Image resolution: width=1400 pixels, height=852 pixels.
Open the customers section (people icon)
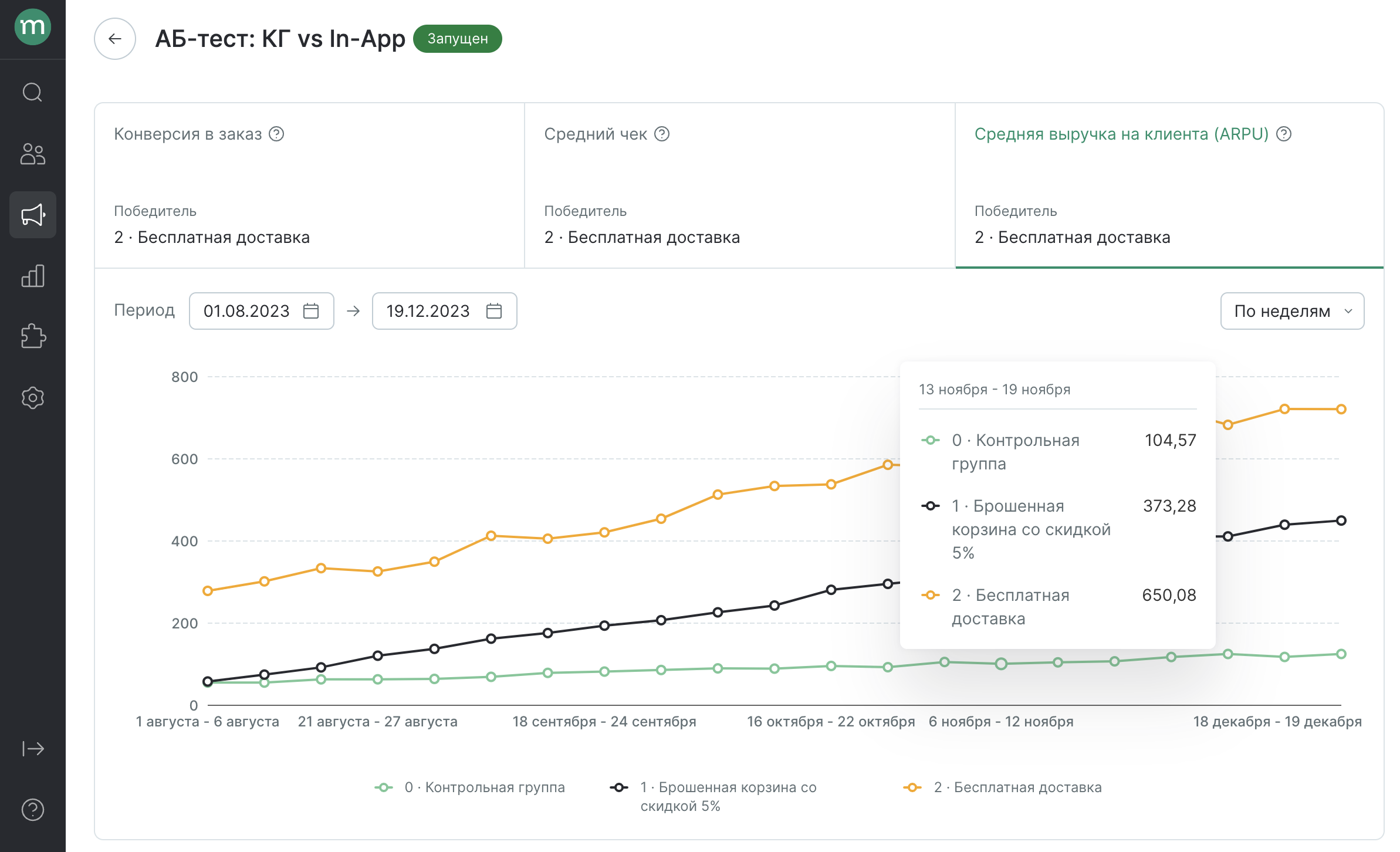[x=33, y=154]
